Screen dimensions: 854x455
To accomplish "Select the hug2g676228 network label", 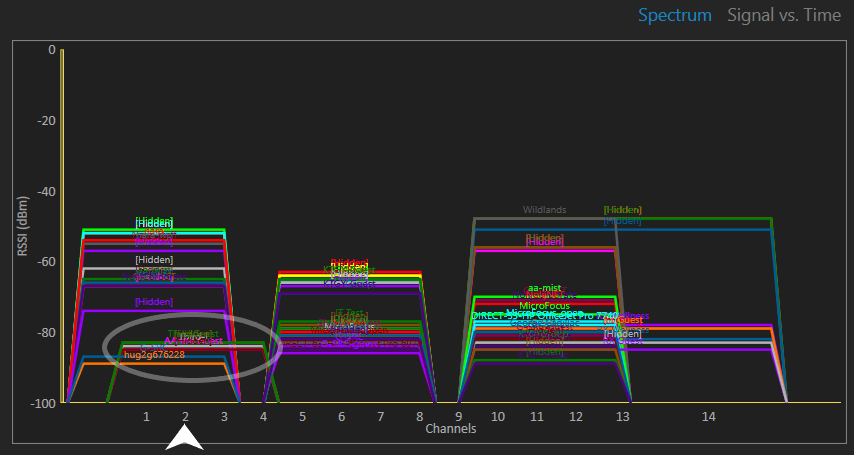I will point(154,355).
